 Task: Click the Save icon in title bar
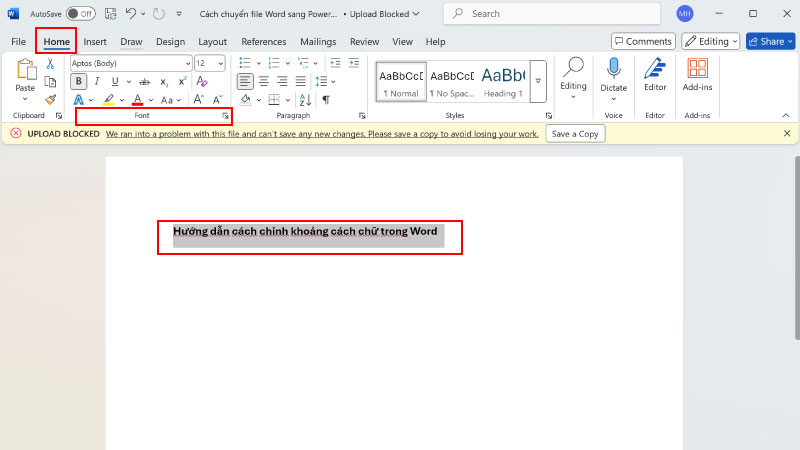coord(111,14)
